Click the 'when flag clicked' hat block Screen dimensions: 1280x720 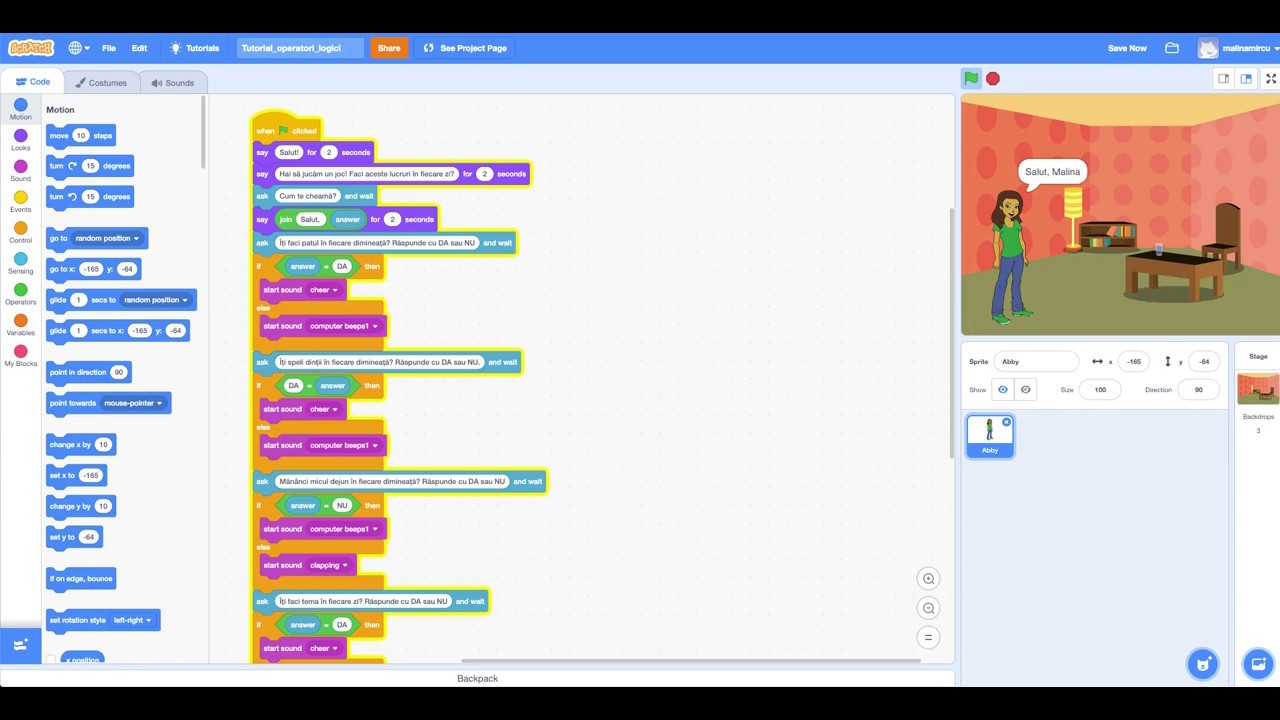287,128
